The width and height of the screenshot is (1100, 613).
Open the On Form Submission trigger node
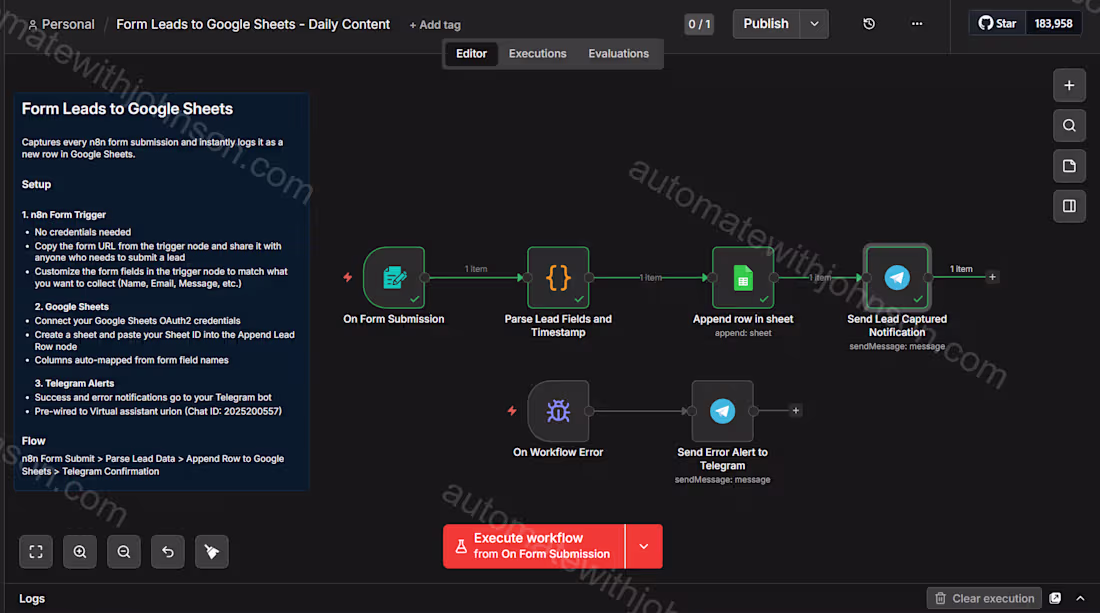394,278
